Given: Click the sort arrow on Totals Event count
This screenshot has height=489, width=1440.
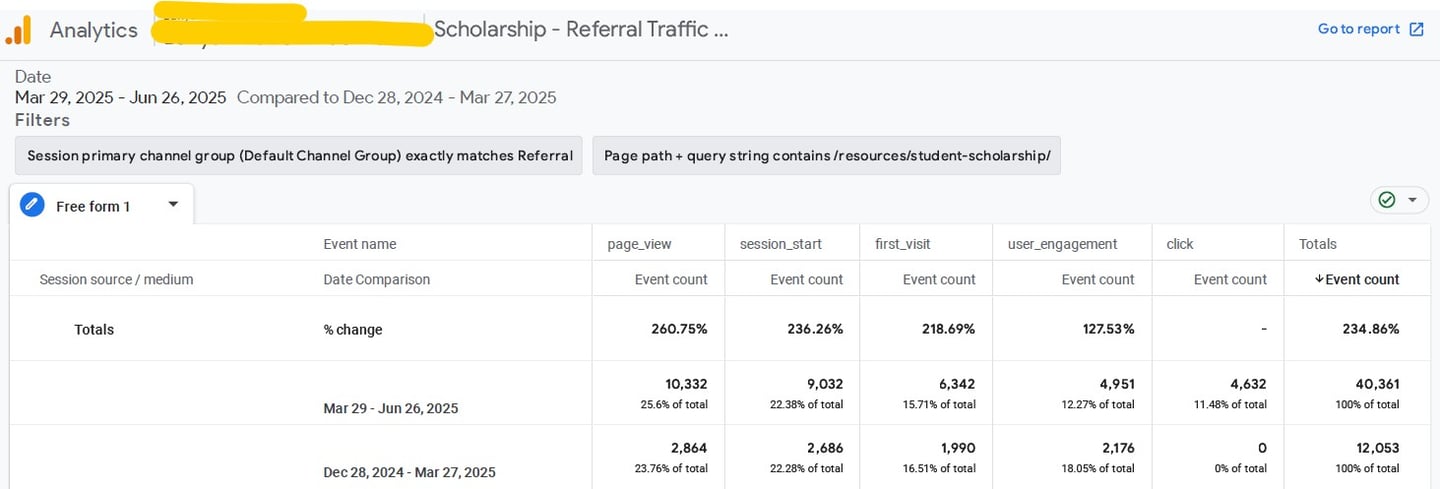Looking at the screenshot, I should point(1319,280).
